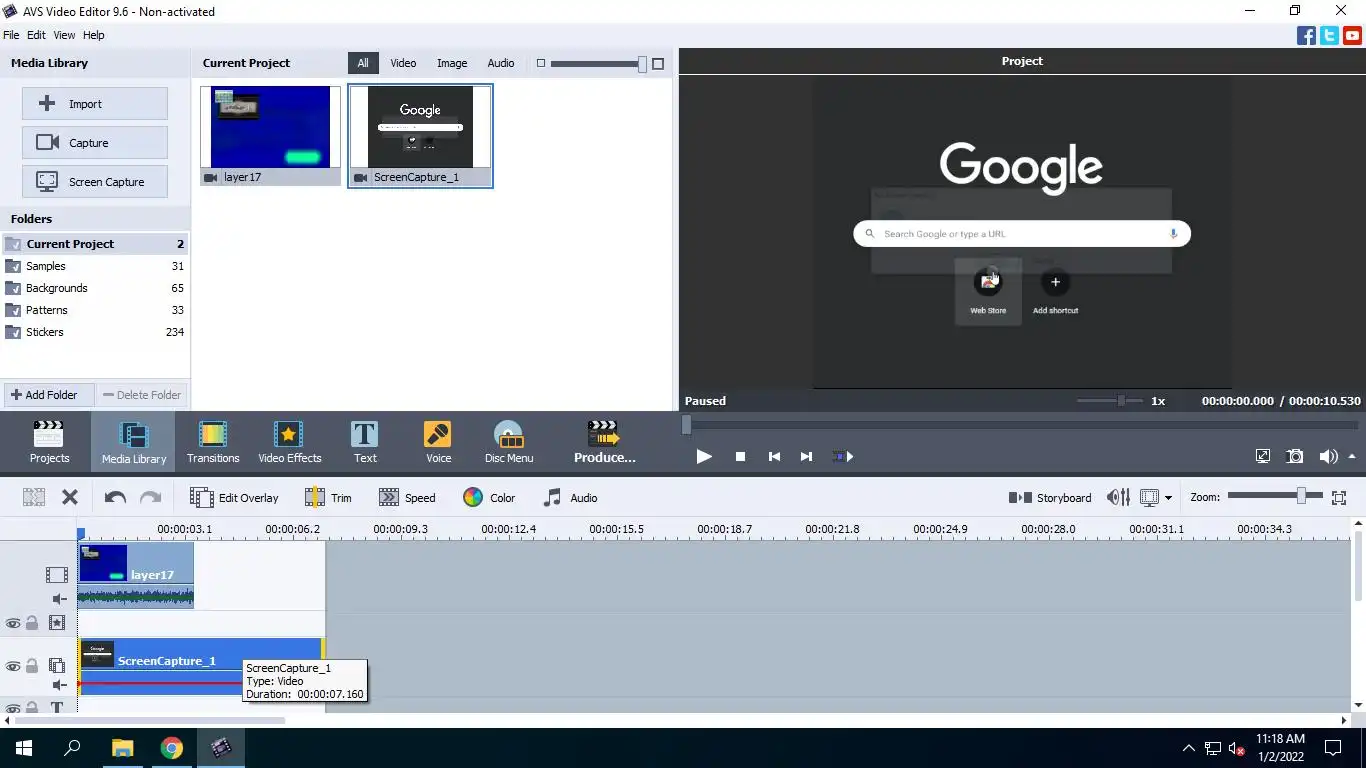Click the effects track star icon
The image size is (1366, 768).
tap(57, 623)
